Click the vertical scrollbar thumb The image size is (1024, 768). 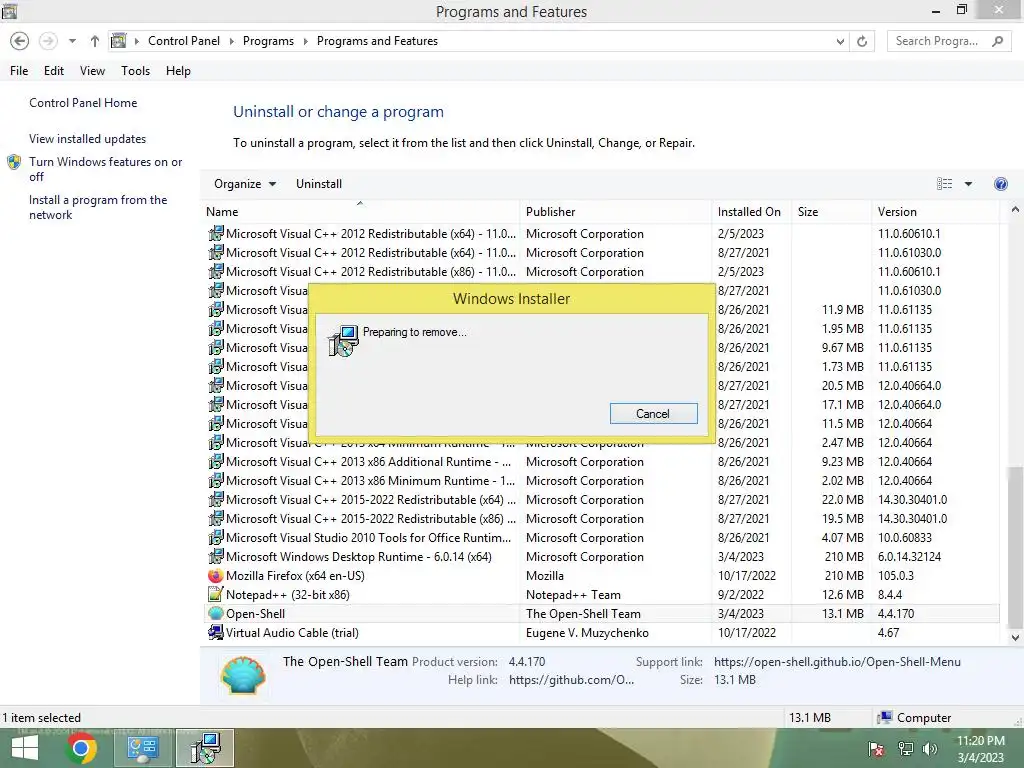(1015, 545)
